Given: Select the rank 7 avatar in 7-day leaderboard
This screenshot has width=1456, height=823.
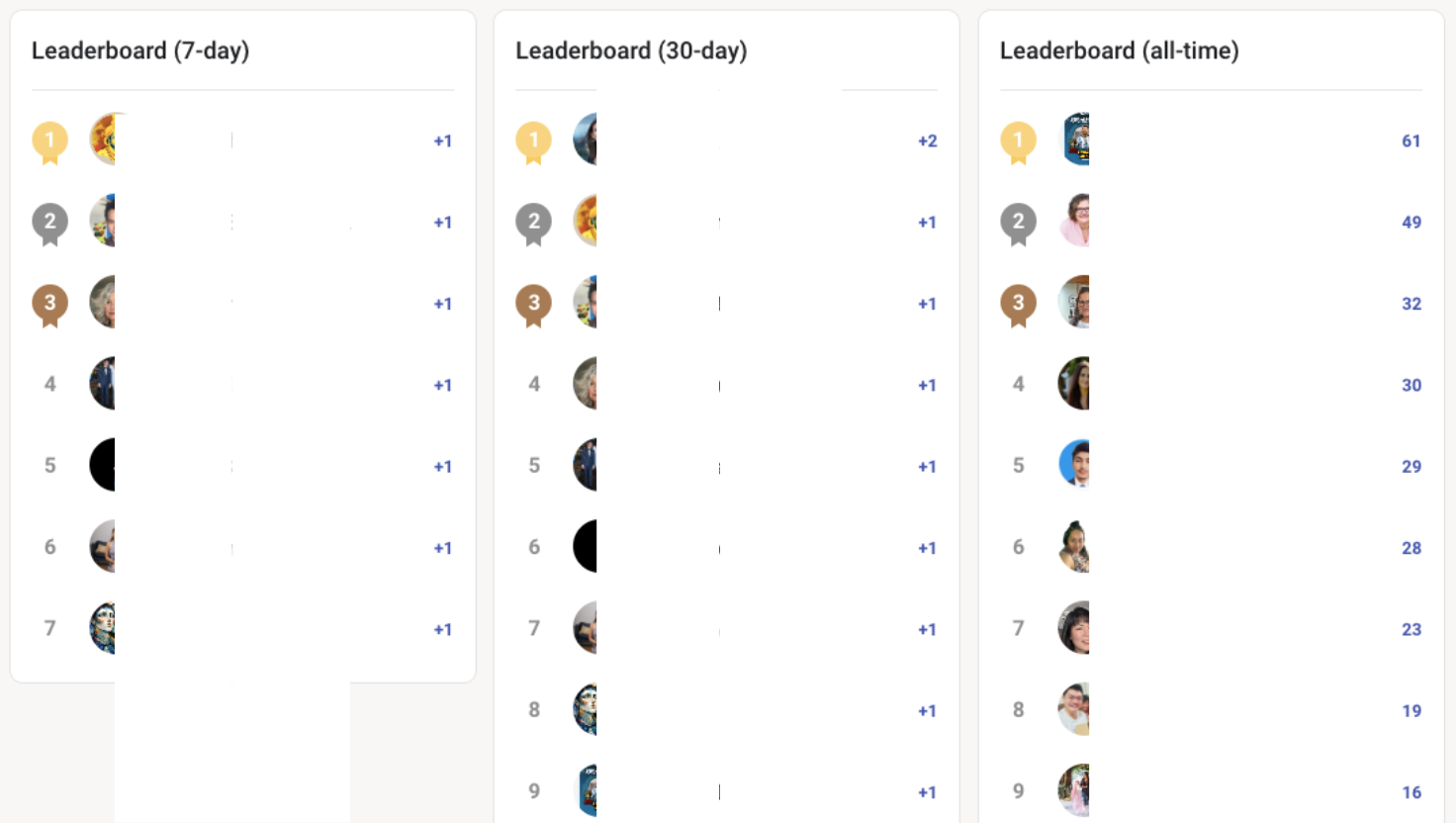Looking at the screenshot, I should click(103, 628).
